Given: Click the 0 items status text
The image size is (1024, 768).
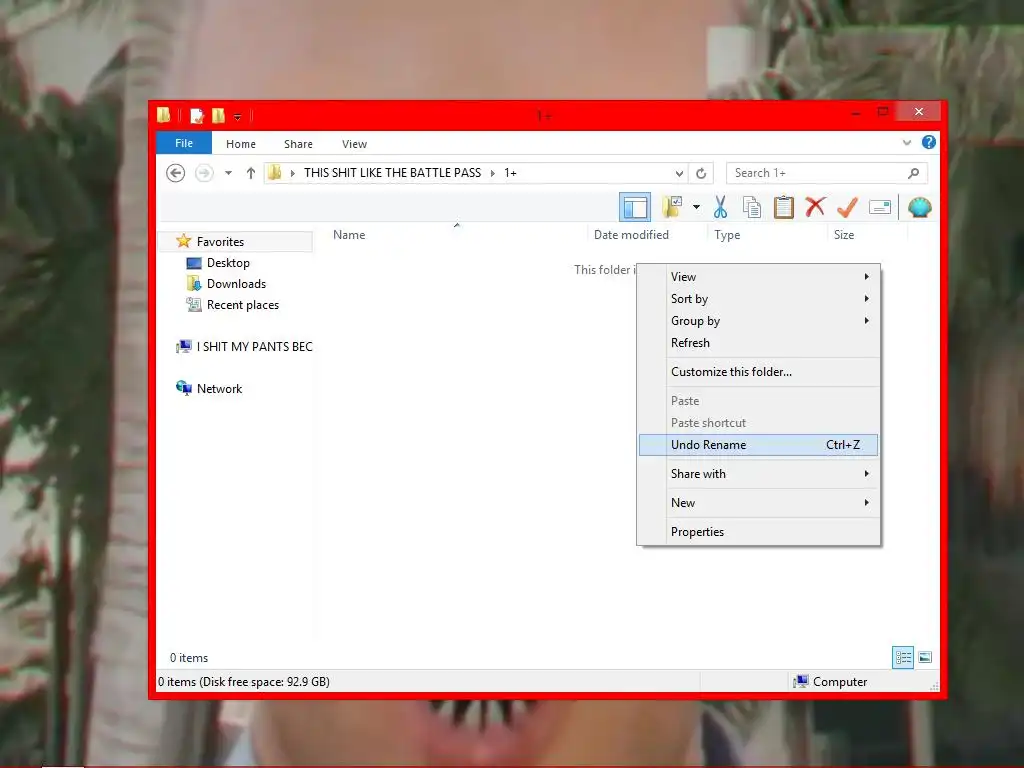Looking at the screenshot, I should point(189,658).
